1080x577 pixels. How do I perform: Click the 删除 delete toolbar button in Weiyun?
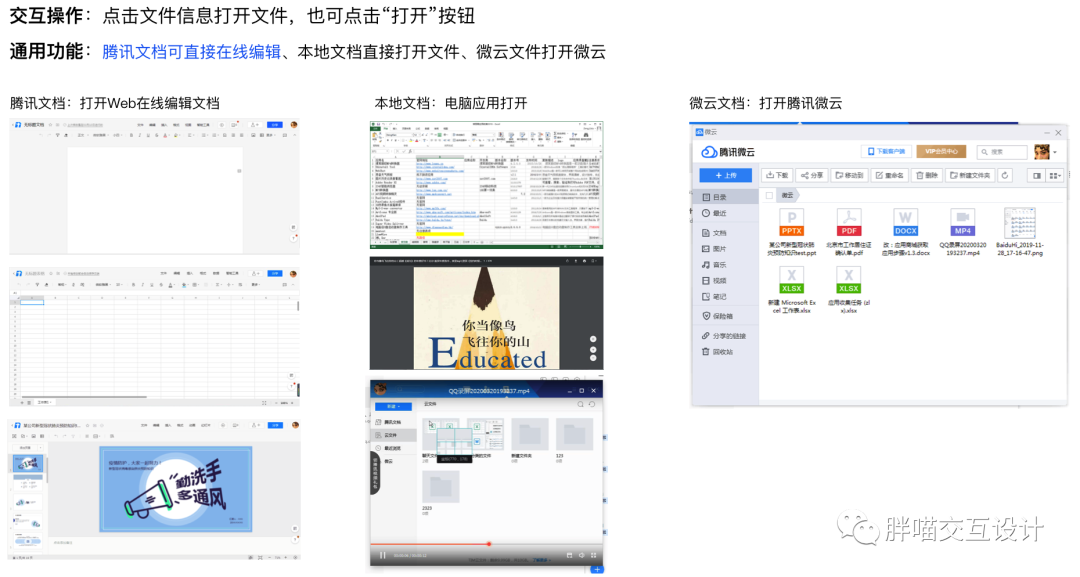(926, 176)
